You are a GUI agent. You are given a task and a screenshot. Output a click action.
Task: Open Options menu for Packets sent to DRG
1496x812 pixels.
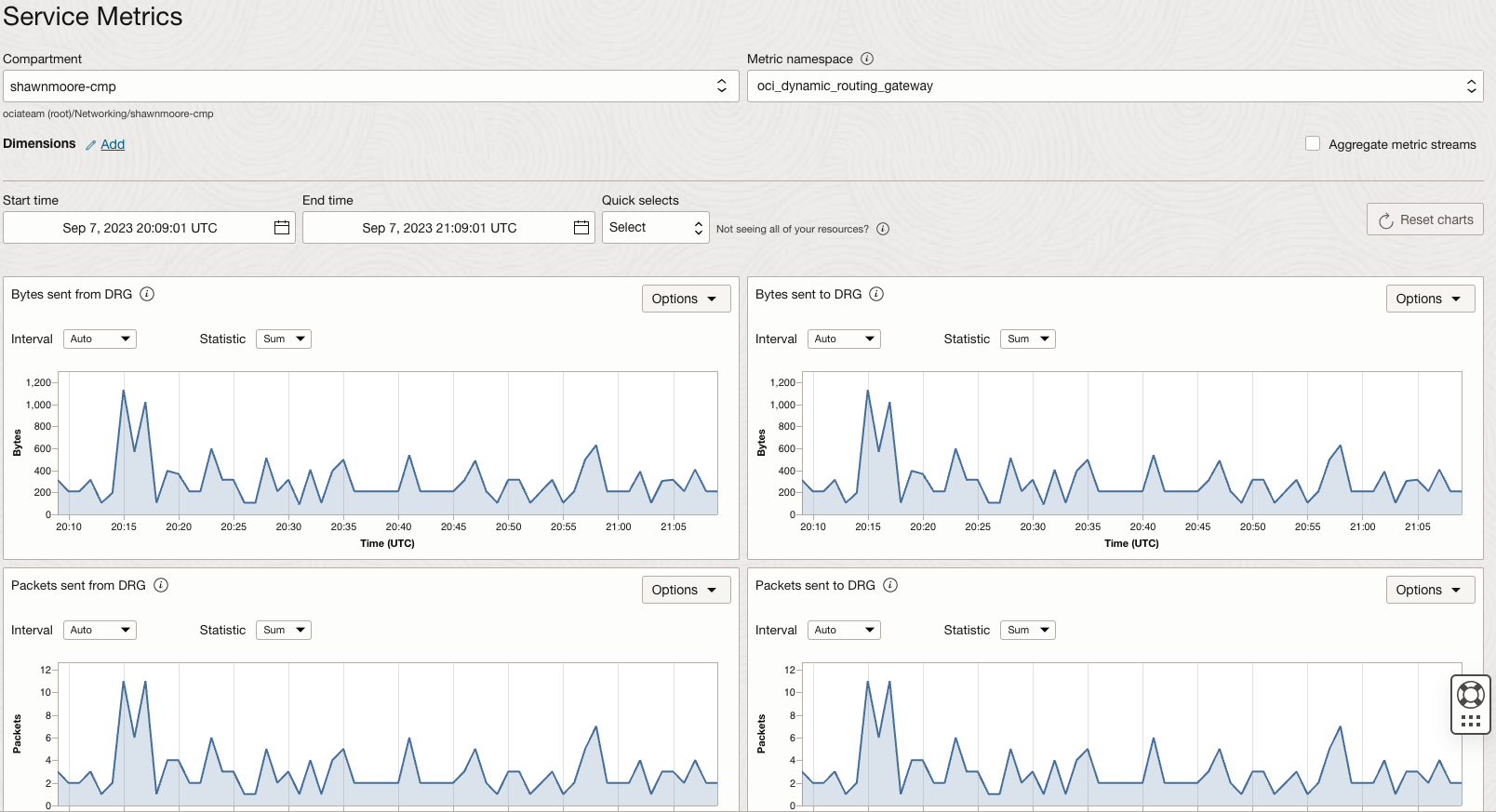[1430, 590]
